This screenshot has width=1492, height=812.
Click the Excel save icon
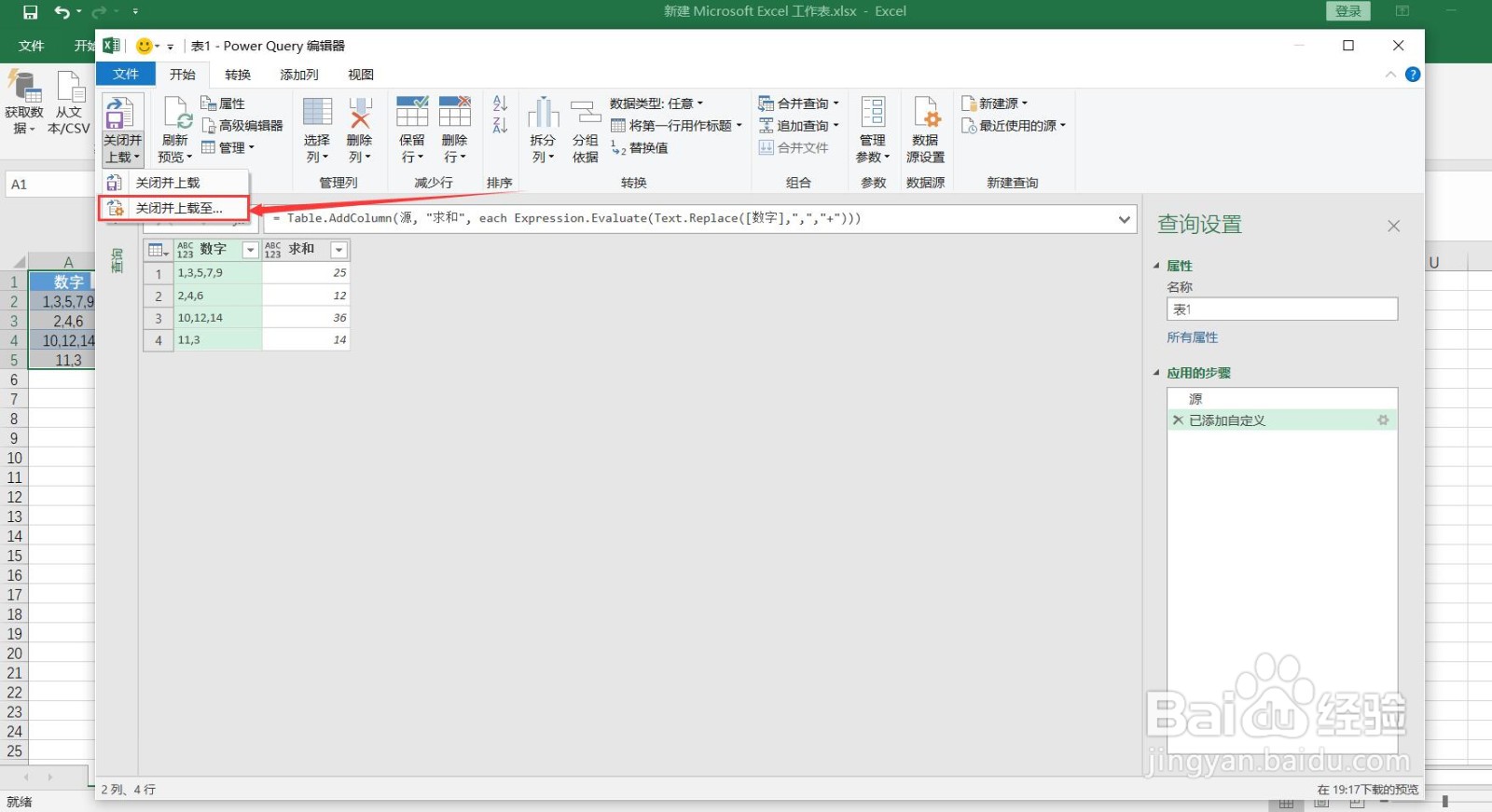[30, 12]
